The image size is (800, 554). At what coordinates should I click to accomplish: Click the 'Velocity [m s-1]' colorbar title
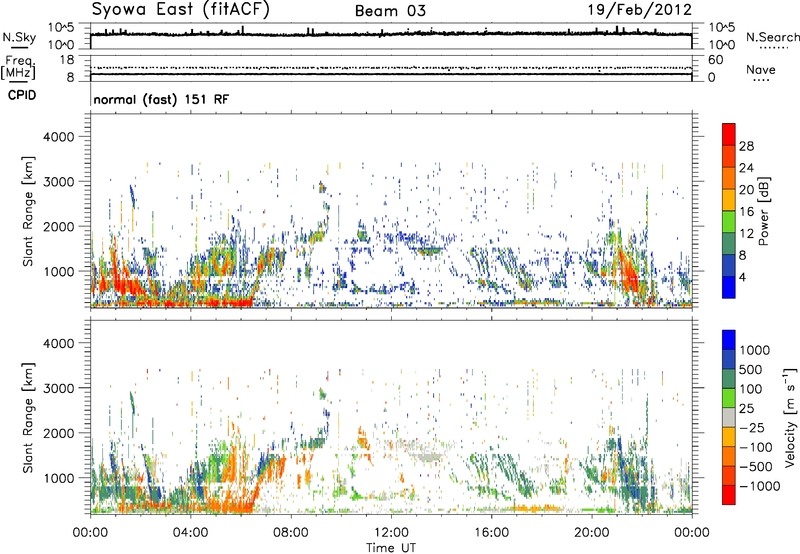point(790,417)
